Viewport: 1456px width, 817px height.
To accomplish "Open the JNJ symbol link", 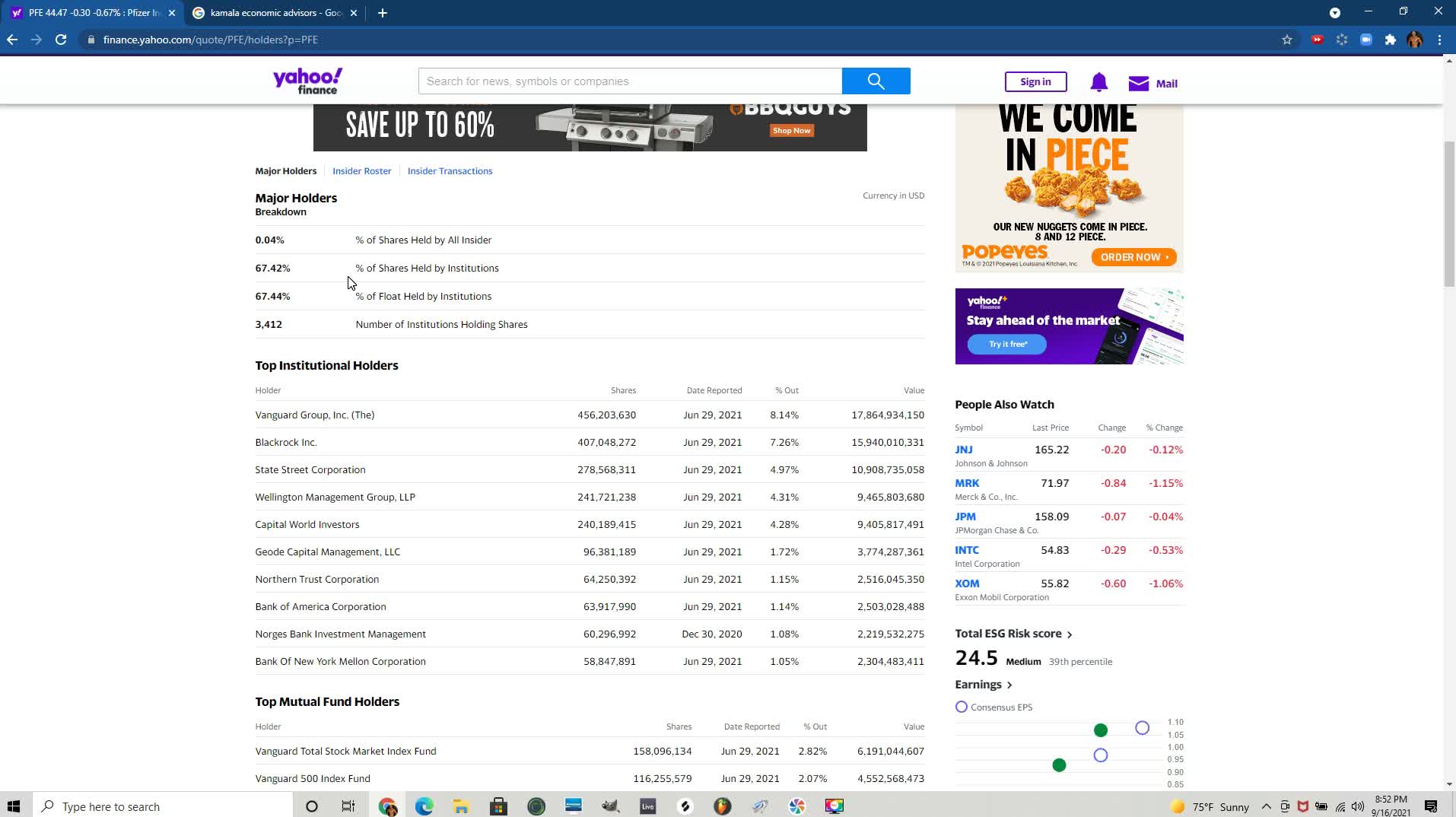I will tap(963, 450).
